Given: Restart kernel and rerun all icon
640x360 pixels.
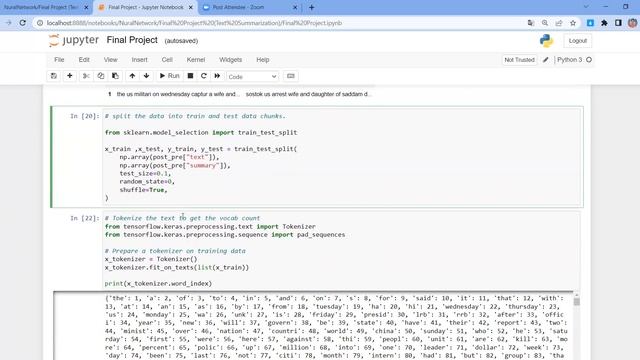Looking at the screenshot, I should (x=217, y=76).
